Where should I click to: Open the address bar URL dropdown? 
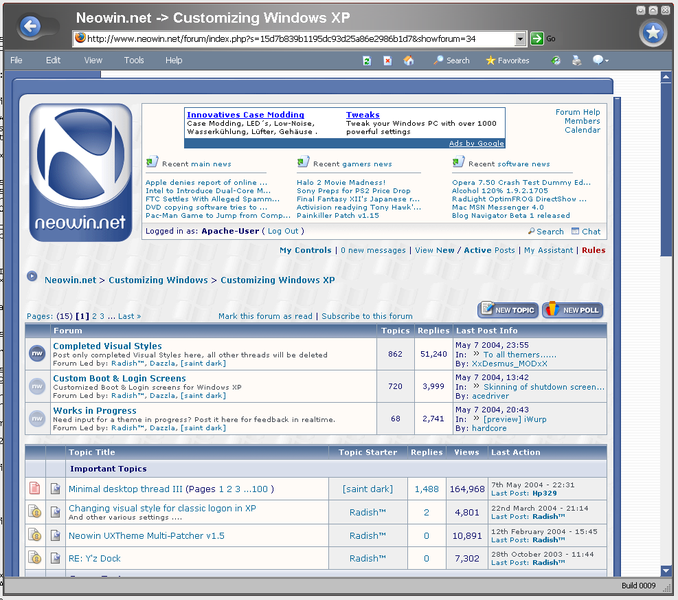pos(521,39)
